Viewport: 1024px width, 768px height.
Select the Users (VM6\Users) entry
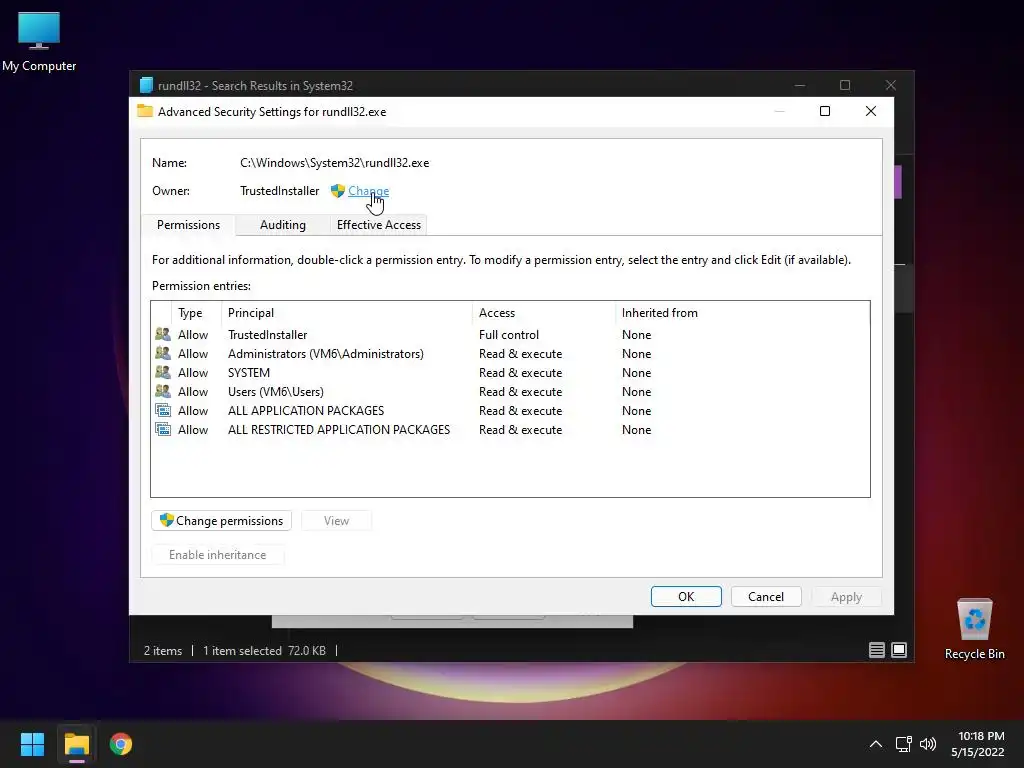click(510, 391)
